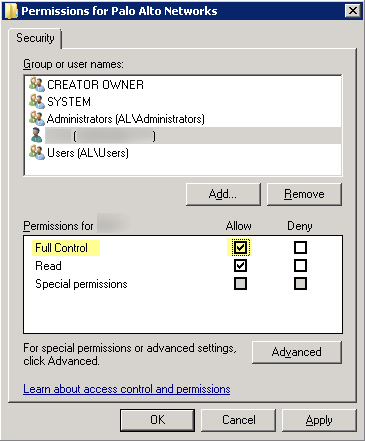
Task: Toggle Deny checkbox for Special permissions
Action: coord(300,284)
